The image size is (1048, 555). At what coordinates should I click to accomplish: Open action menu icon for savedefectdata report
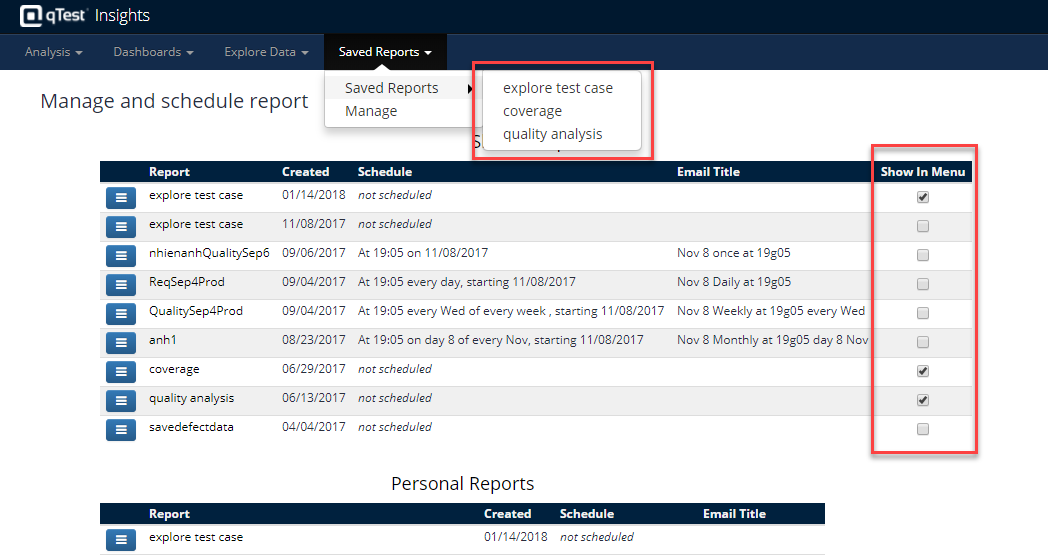(120, 430)
